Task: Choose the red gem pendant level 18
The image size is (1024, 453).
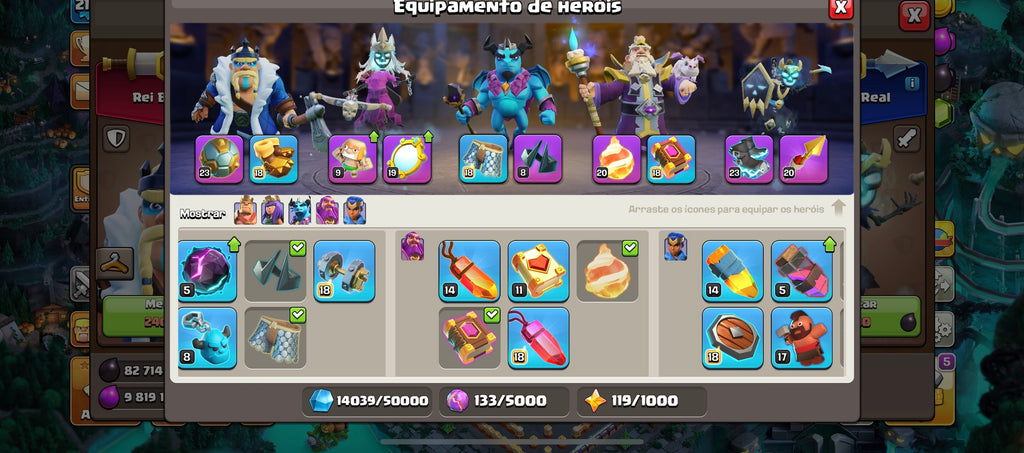Action: [x=539, y=338]
